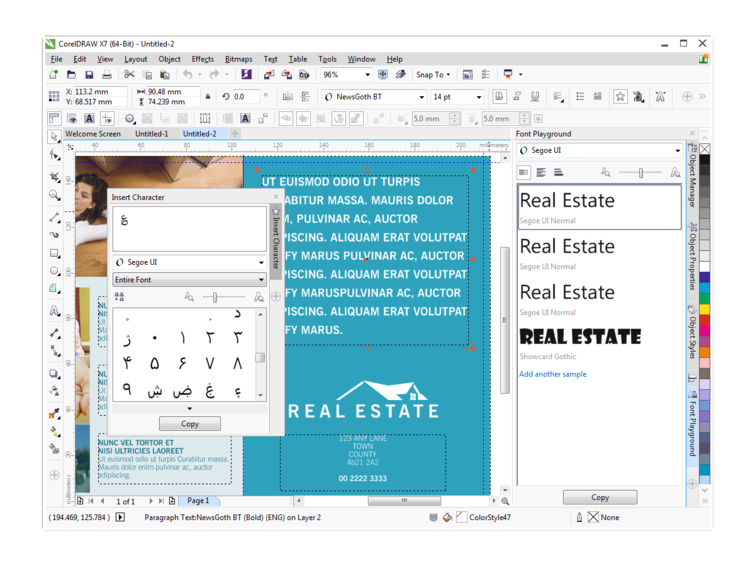Select multi-line option in Font Playground
The height and width of the screenshot is (566, 755).
[541, 172]
